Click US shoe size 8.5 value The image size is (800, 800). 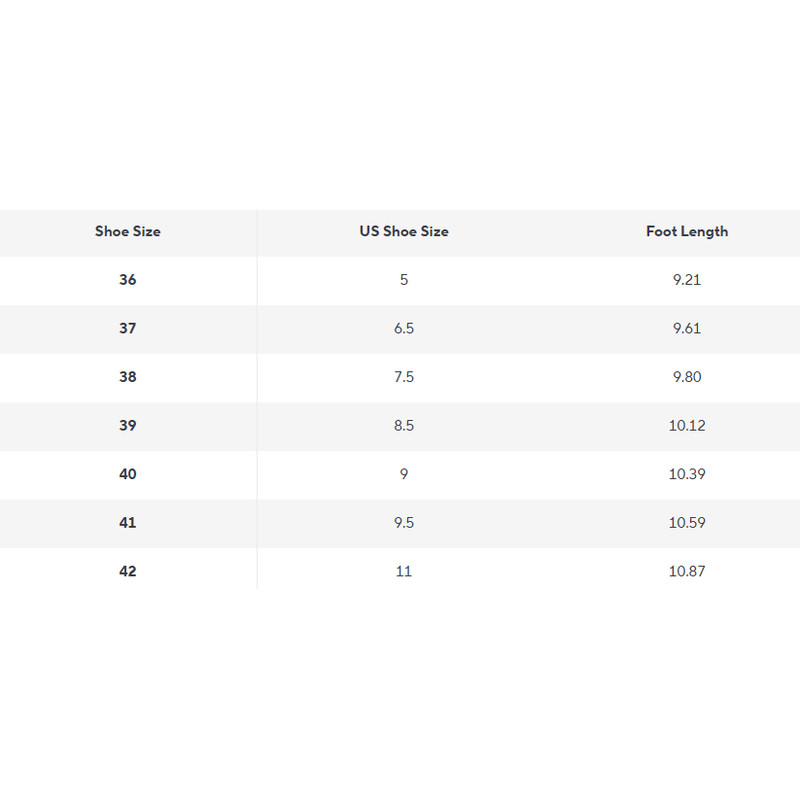tap(404, 425)
